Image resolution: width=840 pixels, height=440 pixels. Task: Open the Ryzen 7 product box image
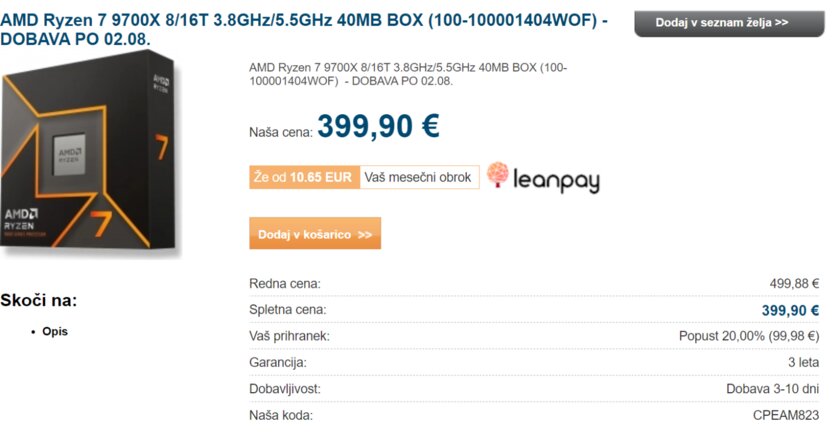click(92, 153)
